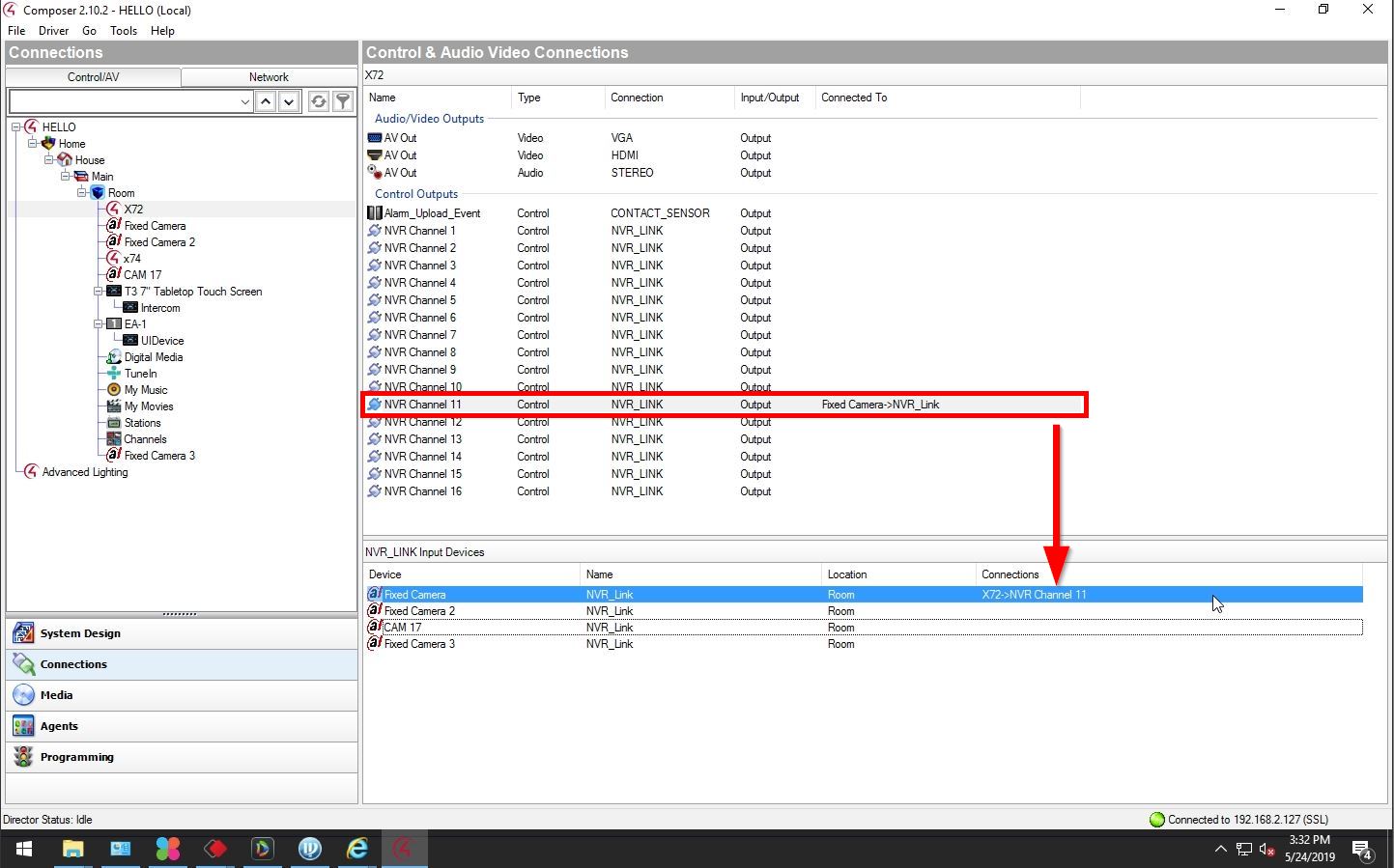The image size is (1394, 868).
Task: Click the Digital Media disc icon
Action: pyautogui.click(x=114, y=357)
